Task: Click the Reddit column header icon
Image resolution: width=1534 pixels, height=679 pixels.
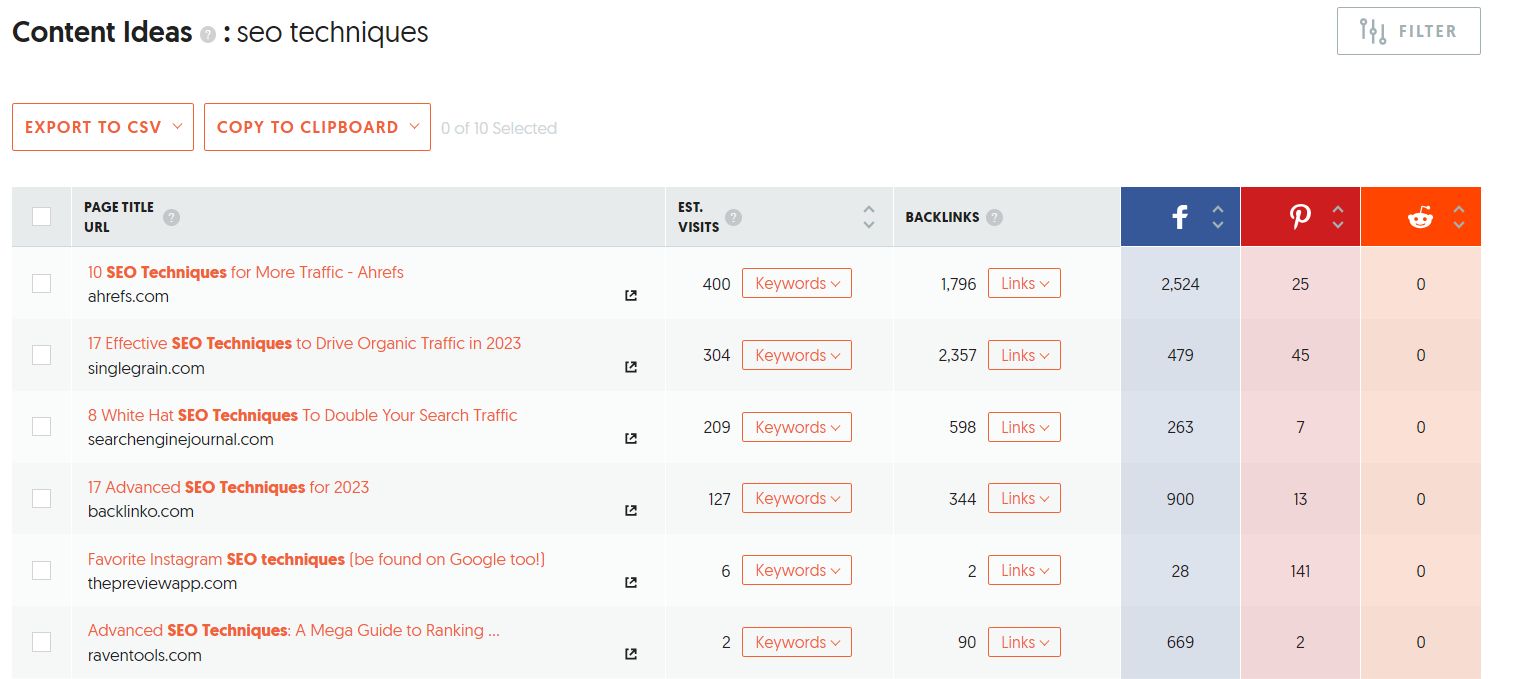Action: 1420,215
